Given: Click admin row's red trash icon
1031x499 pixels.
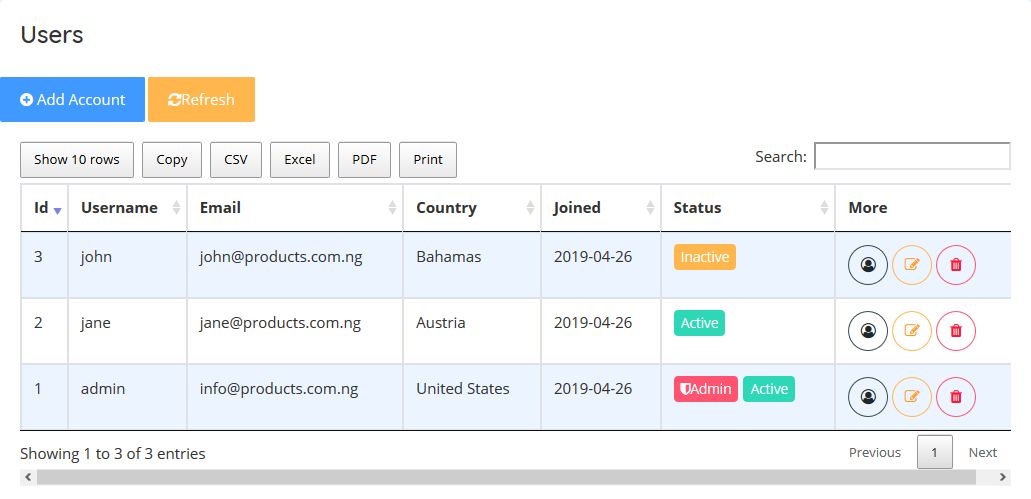Looking at the screenshot, I should pyautogui.click(x=956, y=396).
